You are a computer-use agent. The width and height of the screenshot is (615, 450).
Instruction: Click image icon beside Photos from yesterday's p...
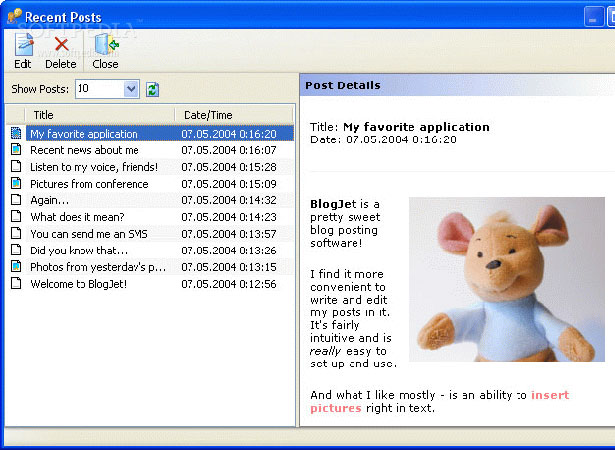(16, 266)
